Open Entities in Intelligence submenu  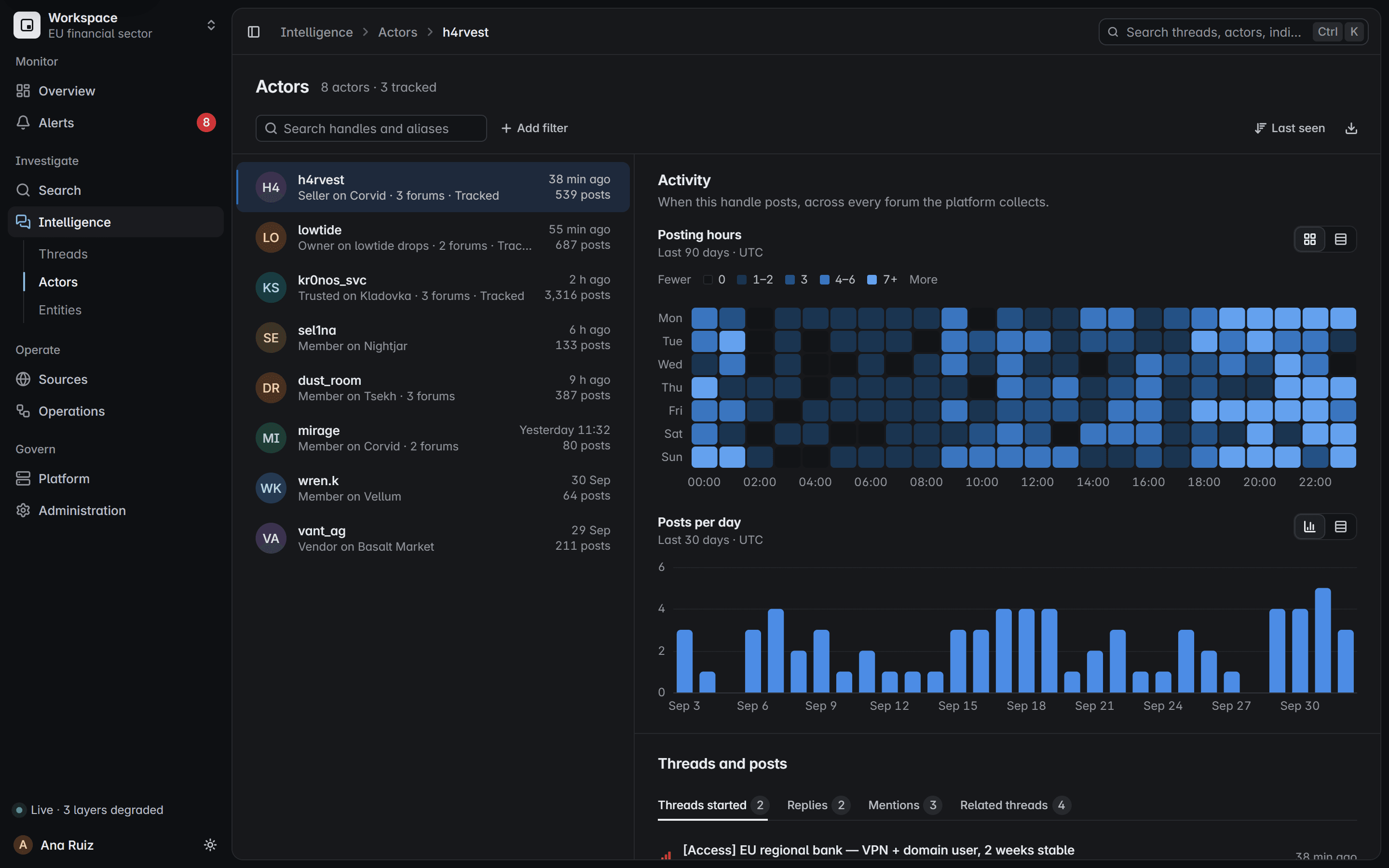click(x=60, y=310)
